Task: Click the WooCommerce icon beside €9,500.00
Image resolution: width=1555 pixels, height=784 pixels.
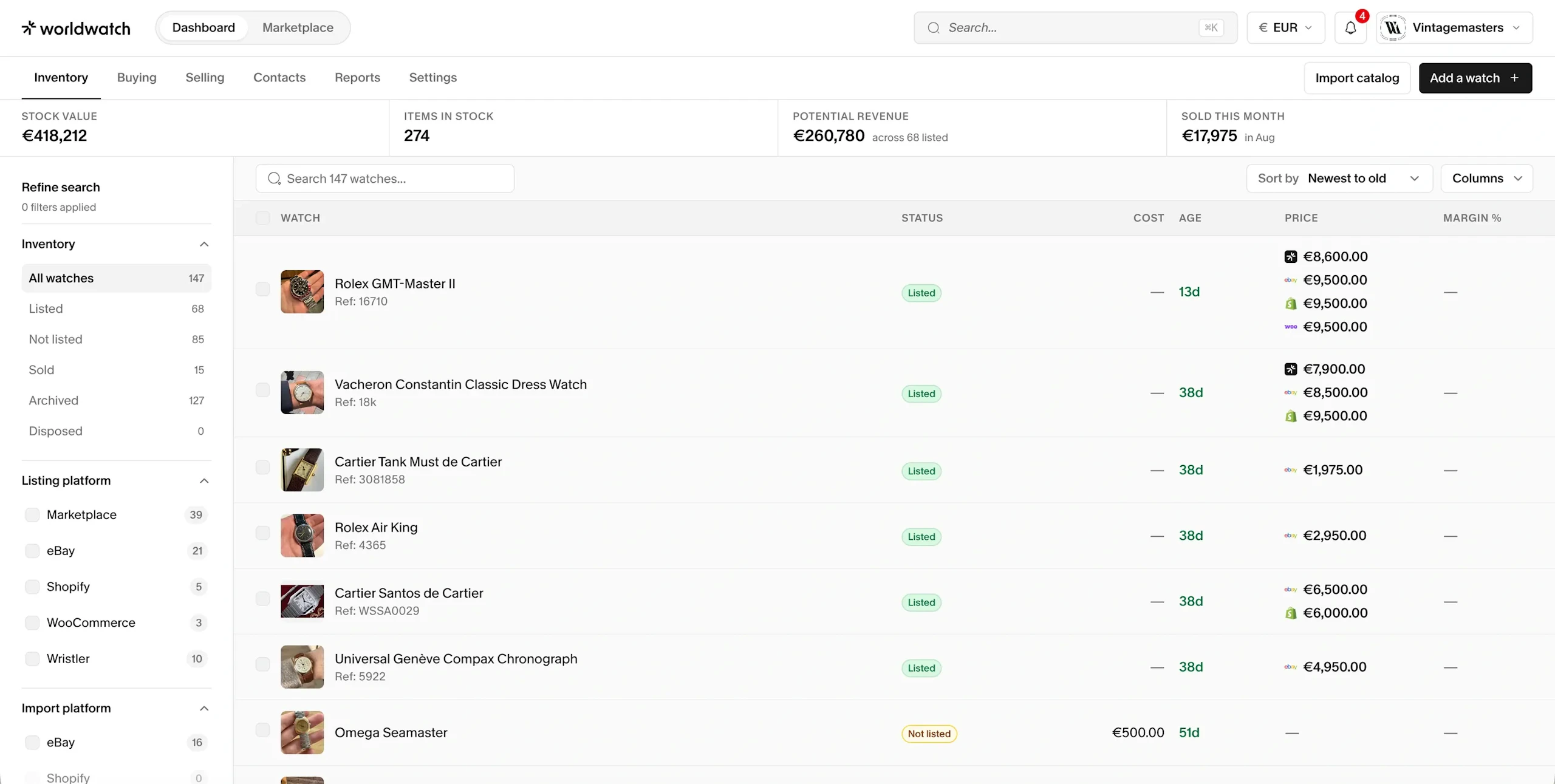Action: tap(1291, 327)
